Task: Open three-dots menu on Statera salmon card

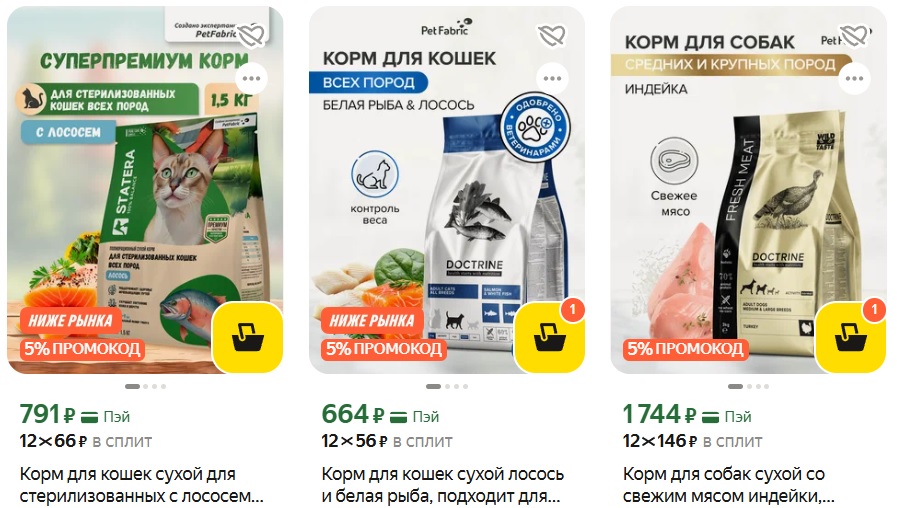Action: point(251,78)
